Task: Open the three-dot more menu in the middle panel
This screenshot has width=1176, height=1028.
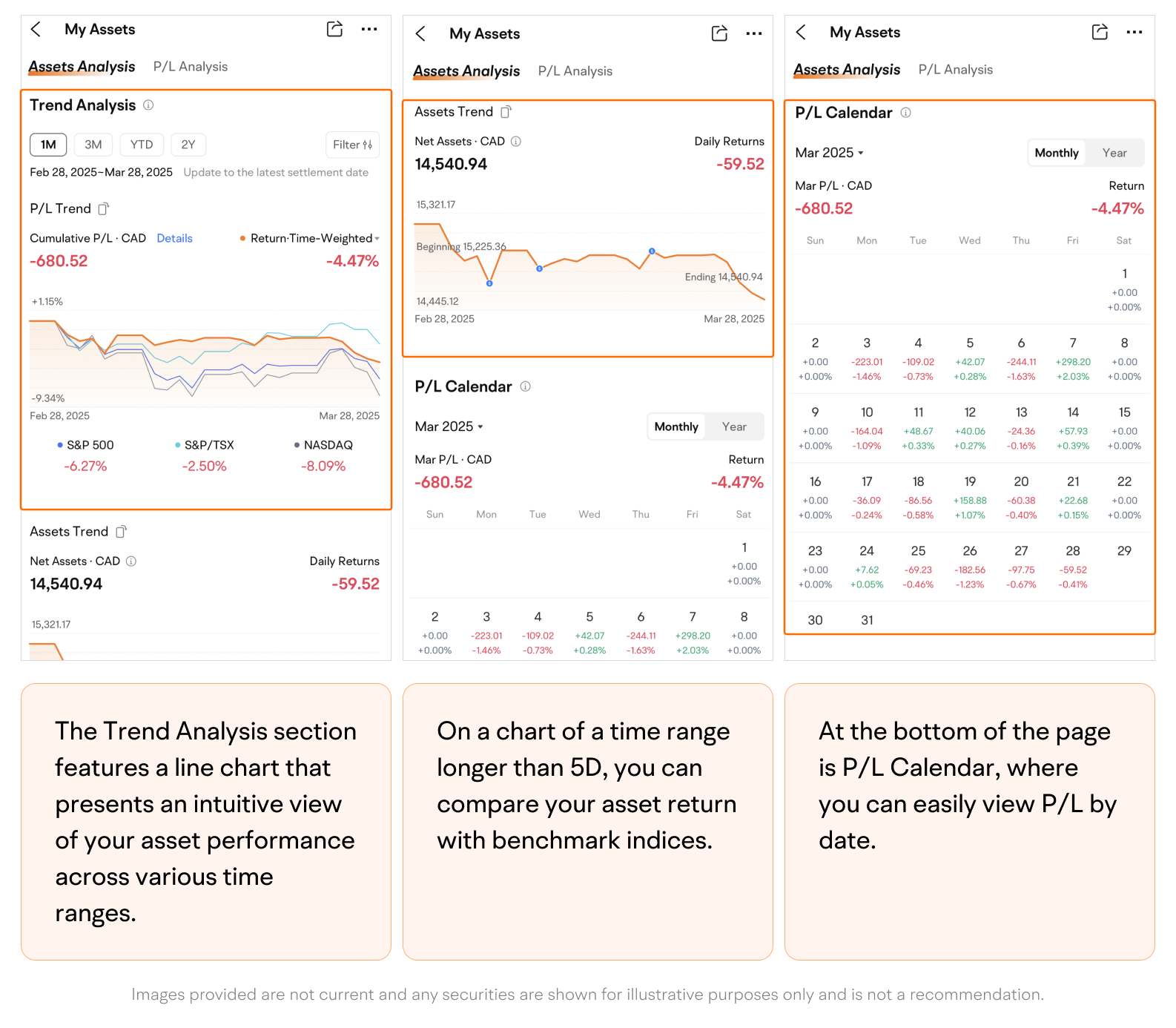Action: click(x=753, y=34)
